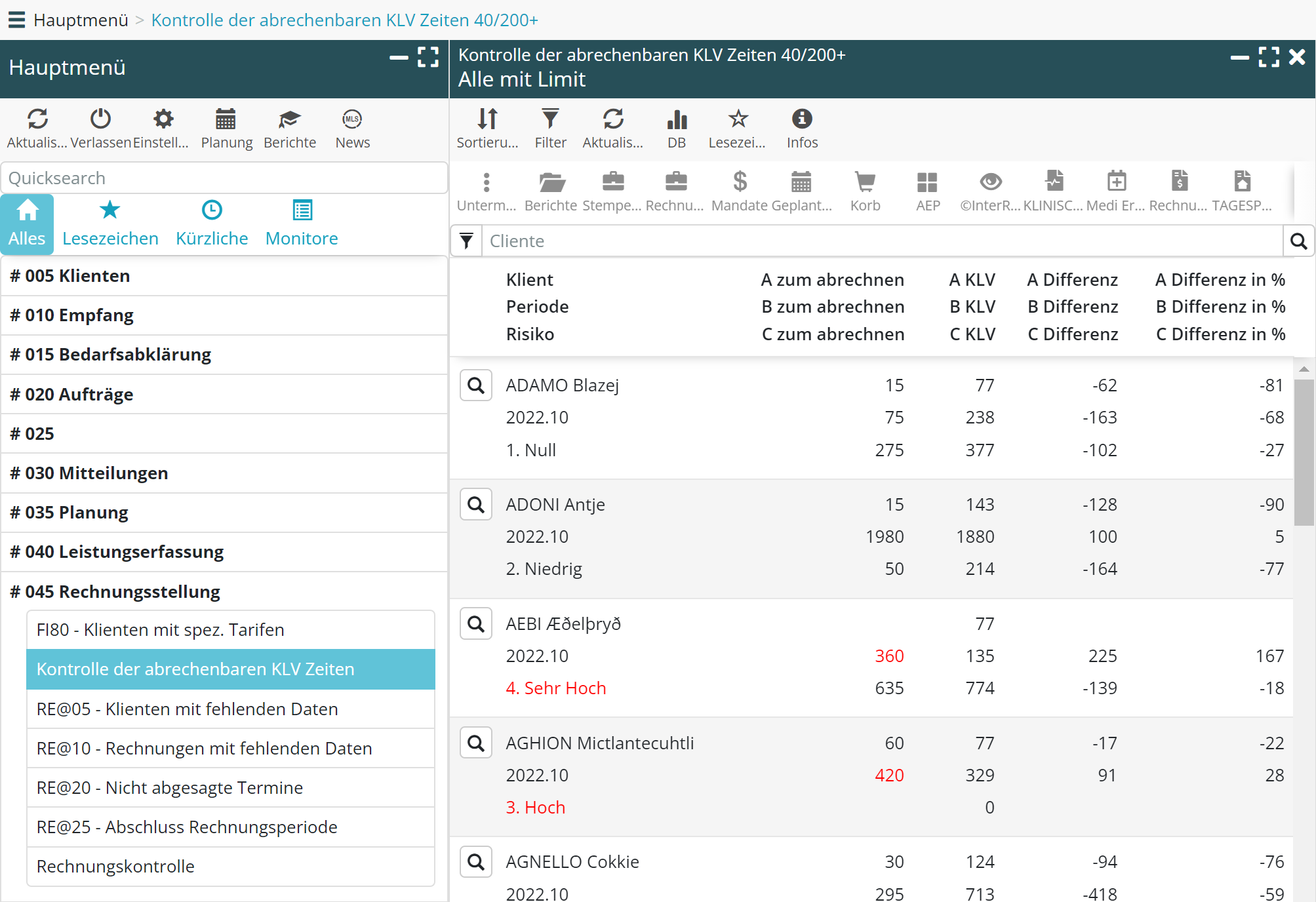The image size is (1316, 902).
Task: Switch to the Monitore tab
Action: point(302,224)
